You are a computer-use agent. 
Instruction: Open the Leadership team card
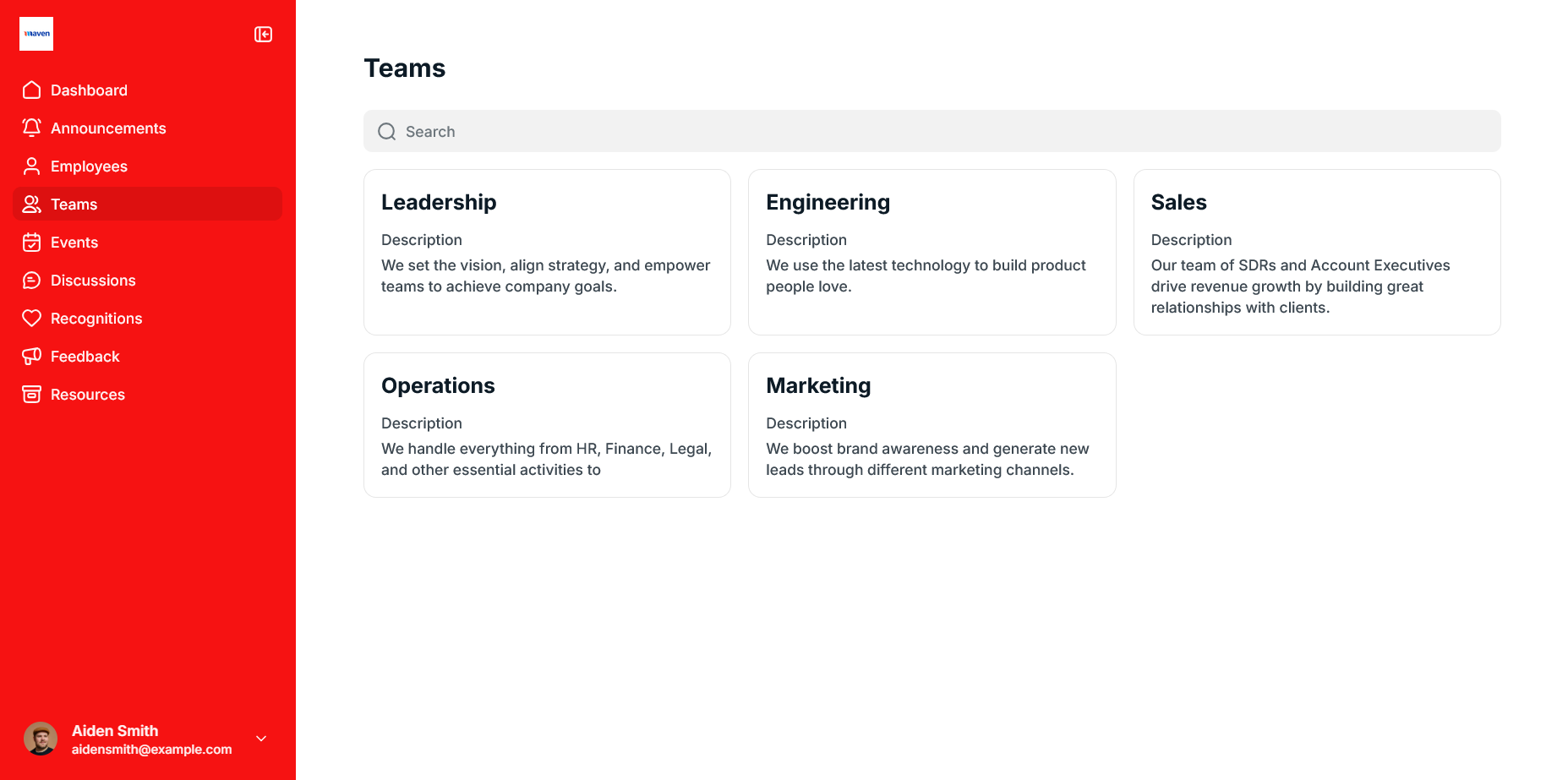pyautogui.click(x=547, y=252)
